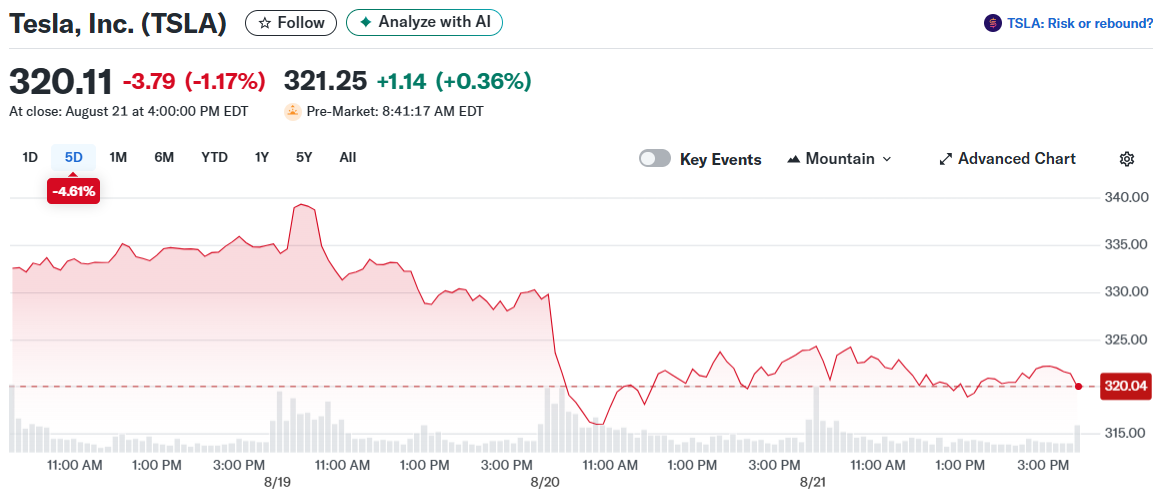Click the 330.00 y-axis label

tap(1125, 292)
